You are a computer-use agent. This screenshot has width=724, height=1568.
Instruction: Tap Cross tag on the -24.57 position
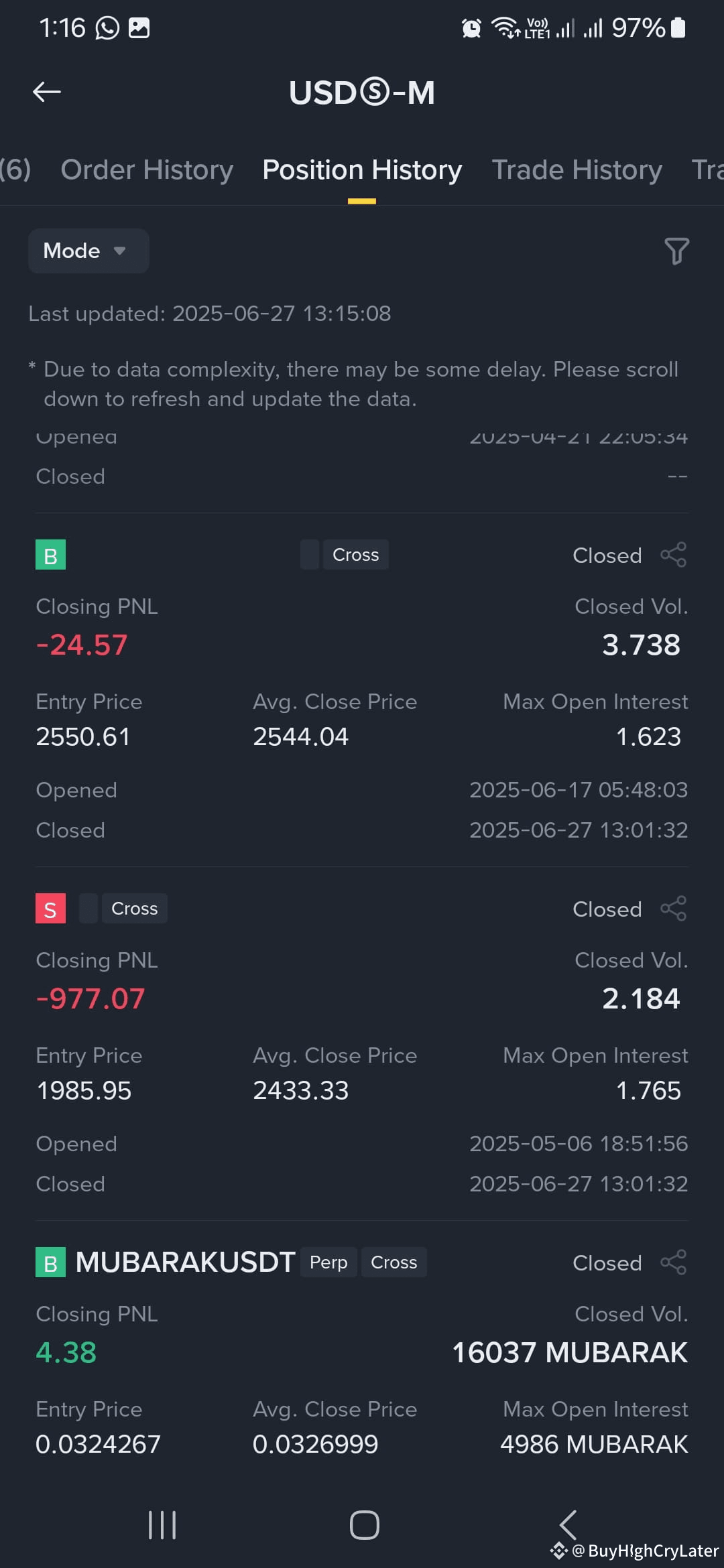356,555
